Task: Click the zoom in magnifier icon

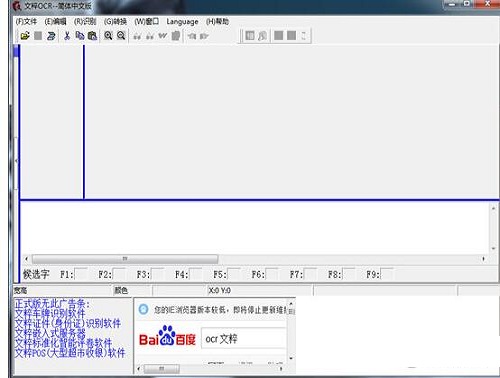Action: coord(108,35)
